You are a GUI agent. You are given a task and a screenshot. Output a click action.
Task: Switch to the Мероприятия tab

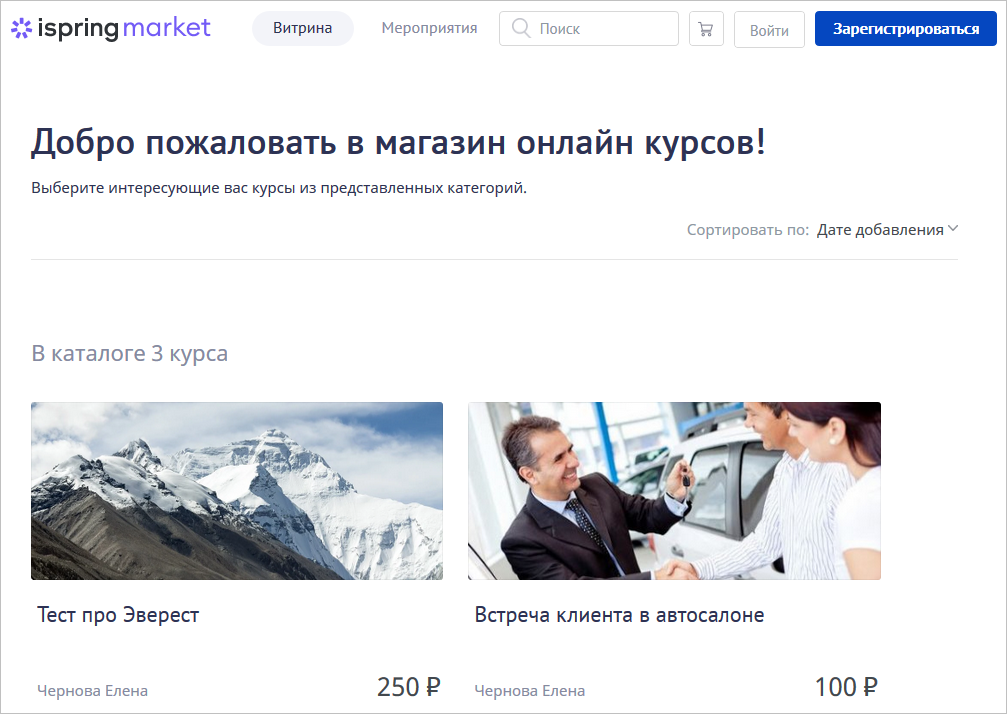click(x=429, y=28)
